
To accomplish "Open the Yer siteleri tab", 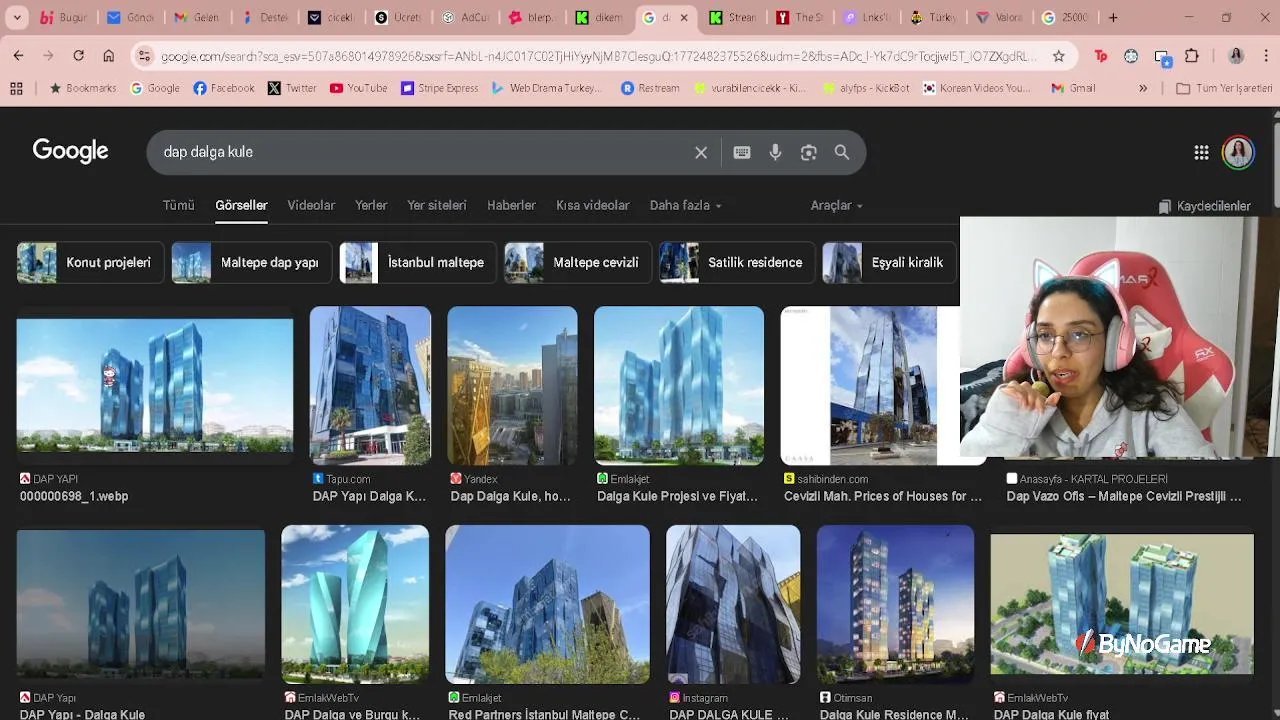I will [437, 205].
